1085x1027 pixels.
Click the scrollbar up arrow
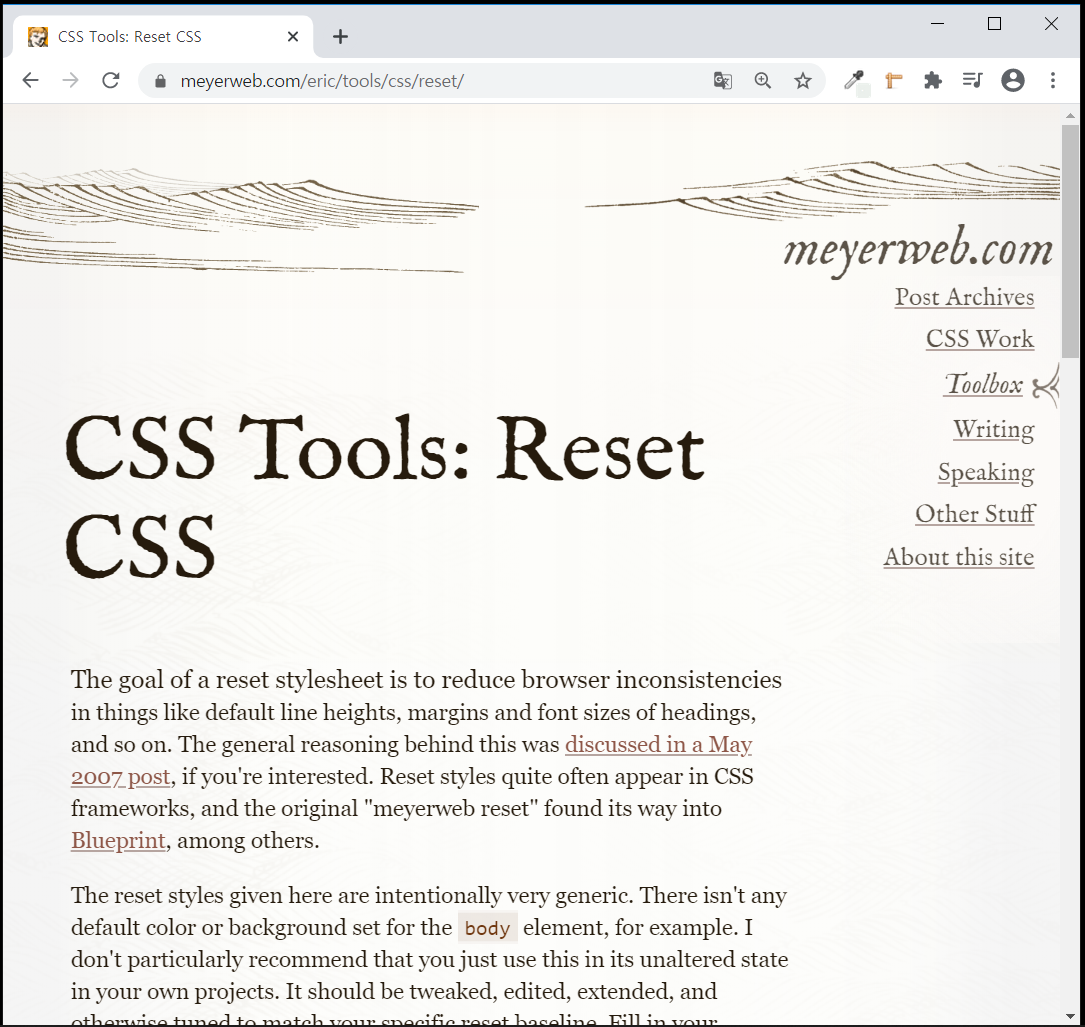[1070, 115]
